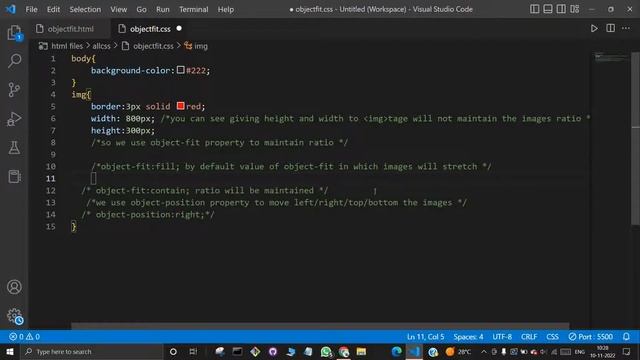
Task: Open Microsoft Edge from the taskbar
Action: pos(396,351)
